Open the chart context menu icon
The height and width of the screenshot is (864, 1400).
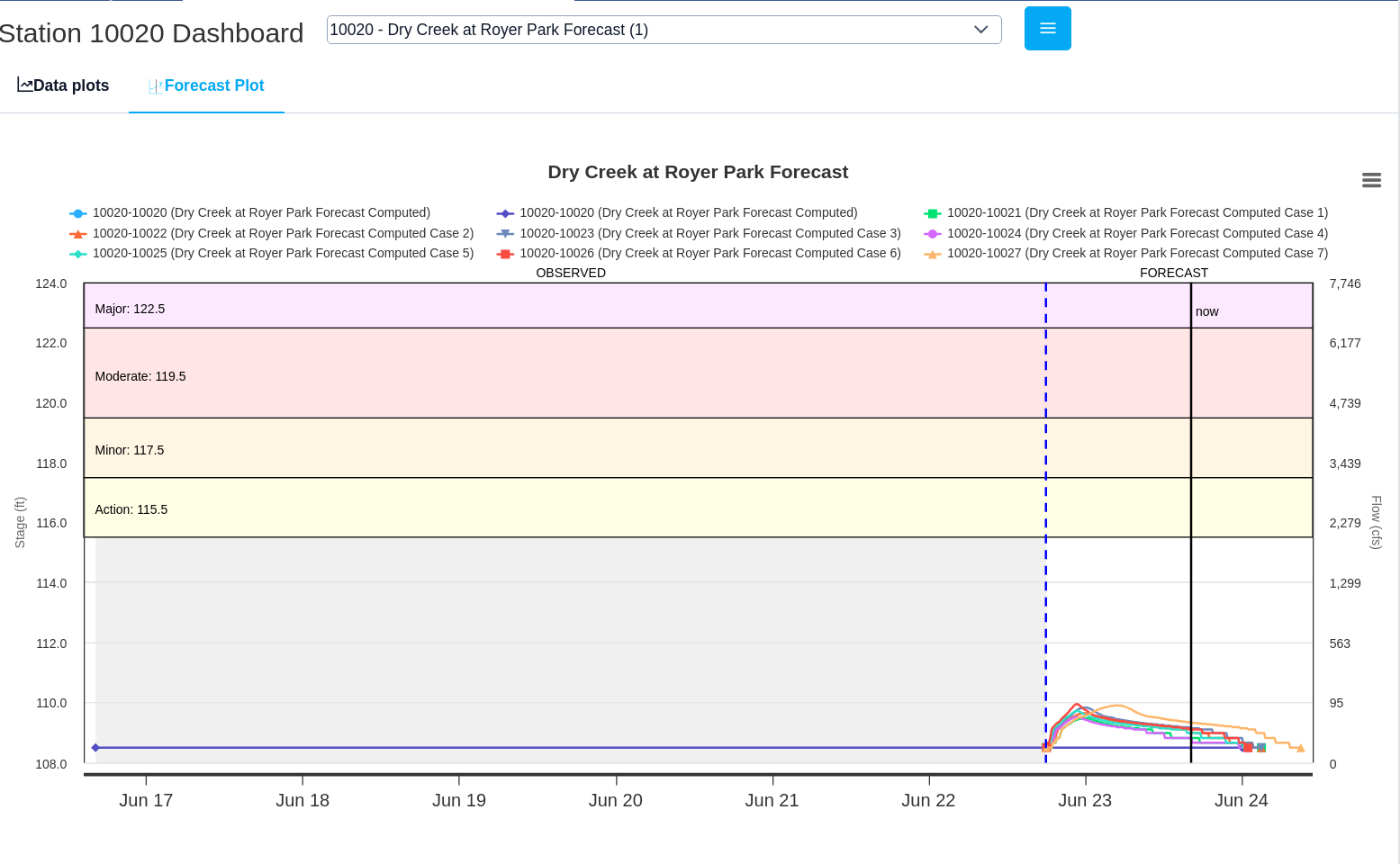[x=1371, y=180]
